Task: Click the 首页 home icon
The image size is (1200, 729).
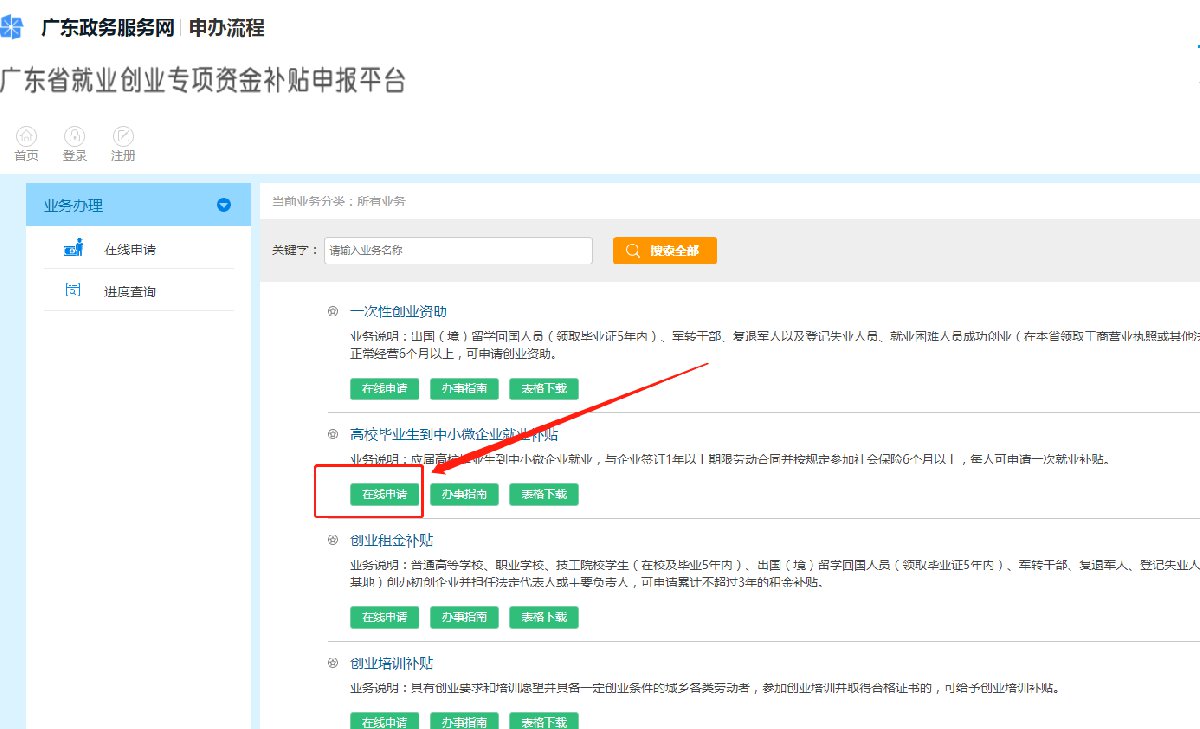Action: (x=26, y=136)
